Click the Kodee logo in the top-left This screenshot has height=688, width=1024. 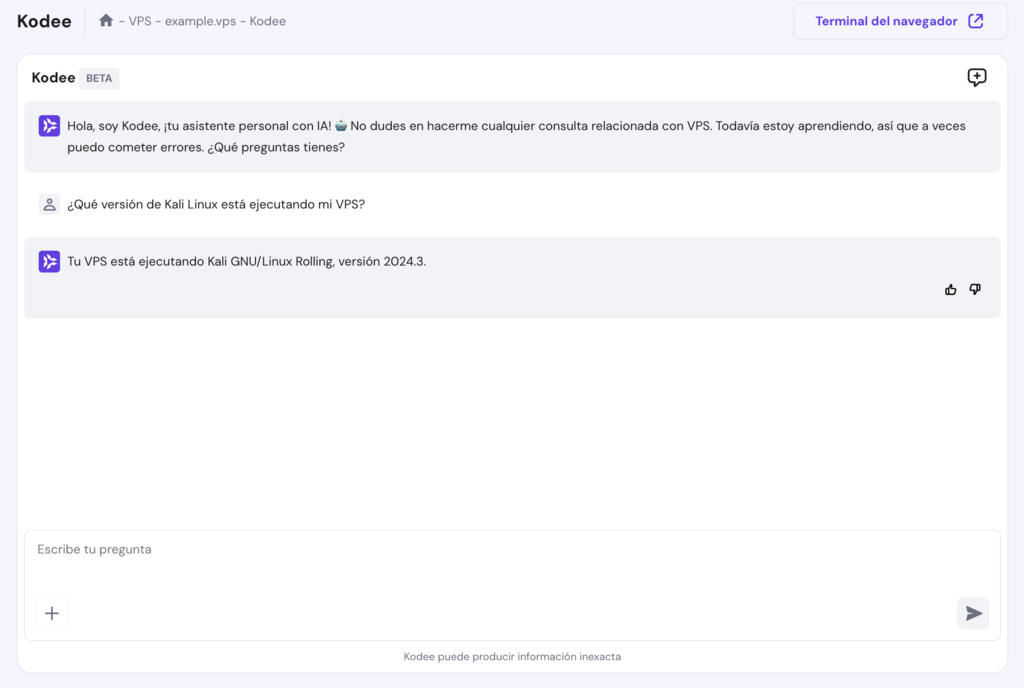tap(44, 21)
